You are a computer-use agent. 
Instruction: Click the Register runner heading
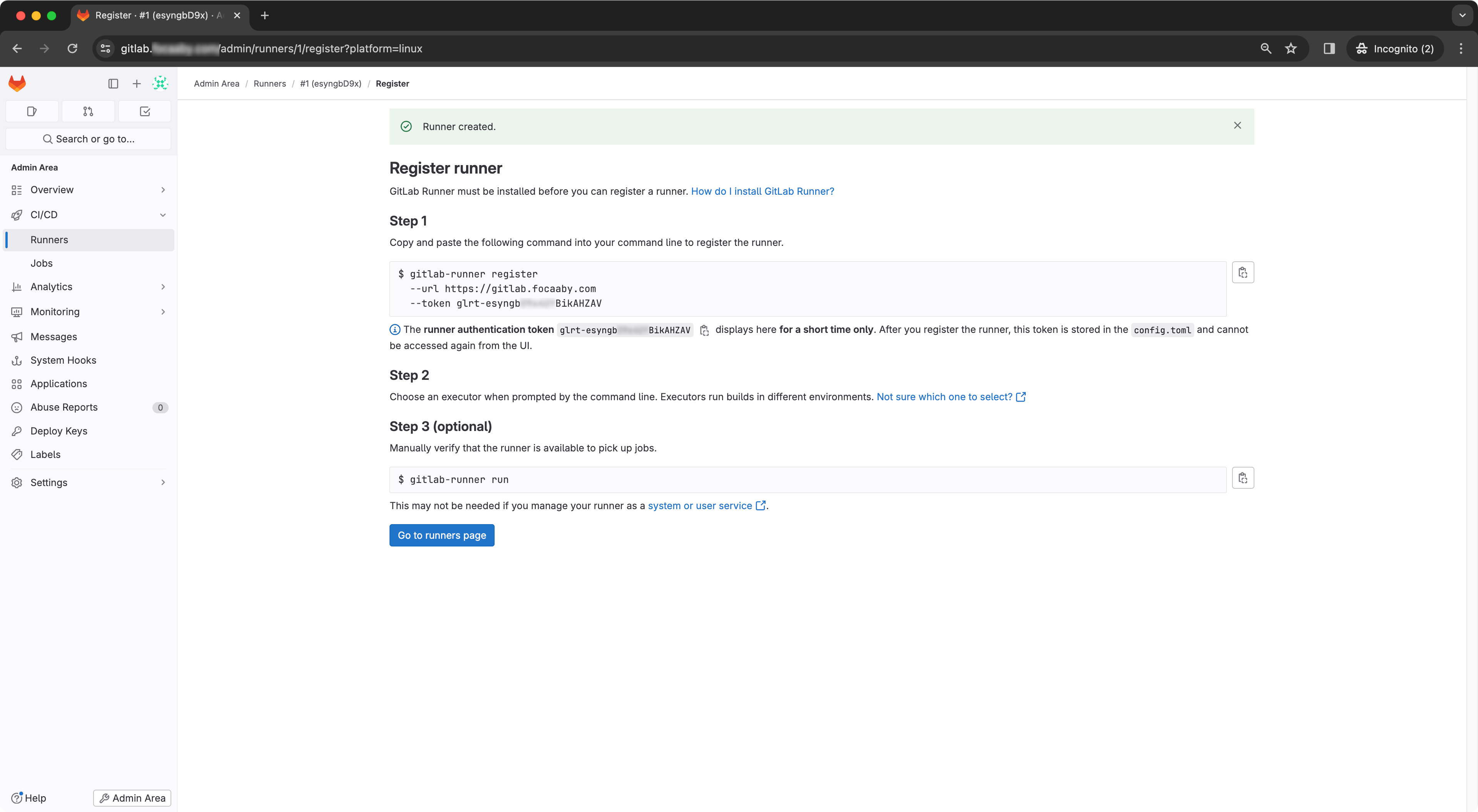point(445,168)
